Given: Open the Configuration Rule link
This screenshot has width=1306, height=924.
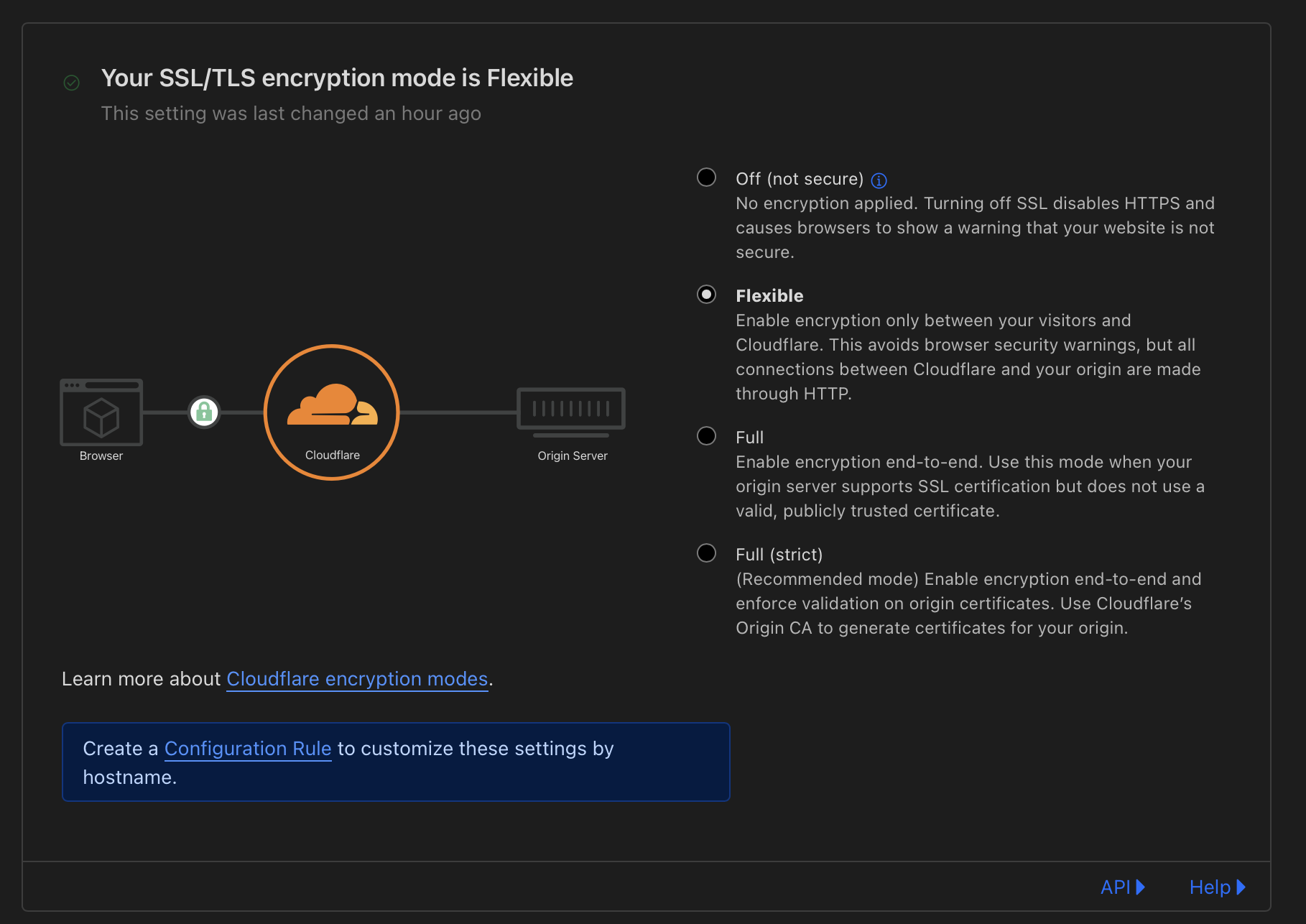Looking at the screenshot, I should (248, 749).
